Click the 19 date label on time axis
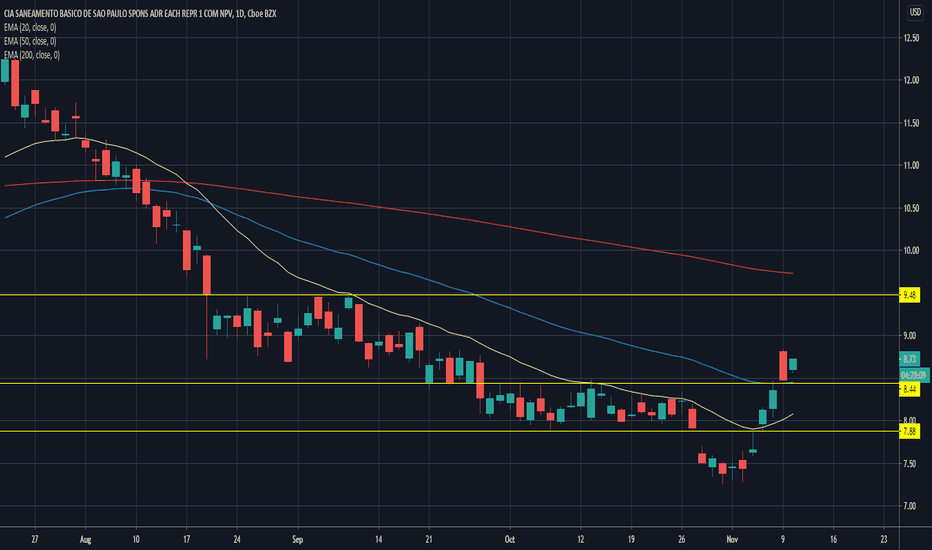This screenshot has width=932, height=550. (x=631, y=539)
